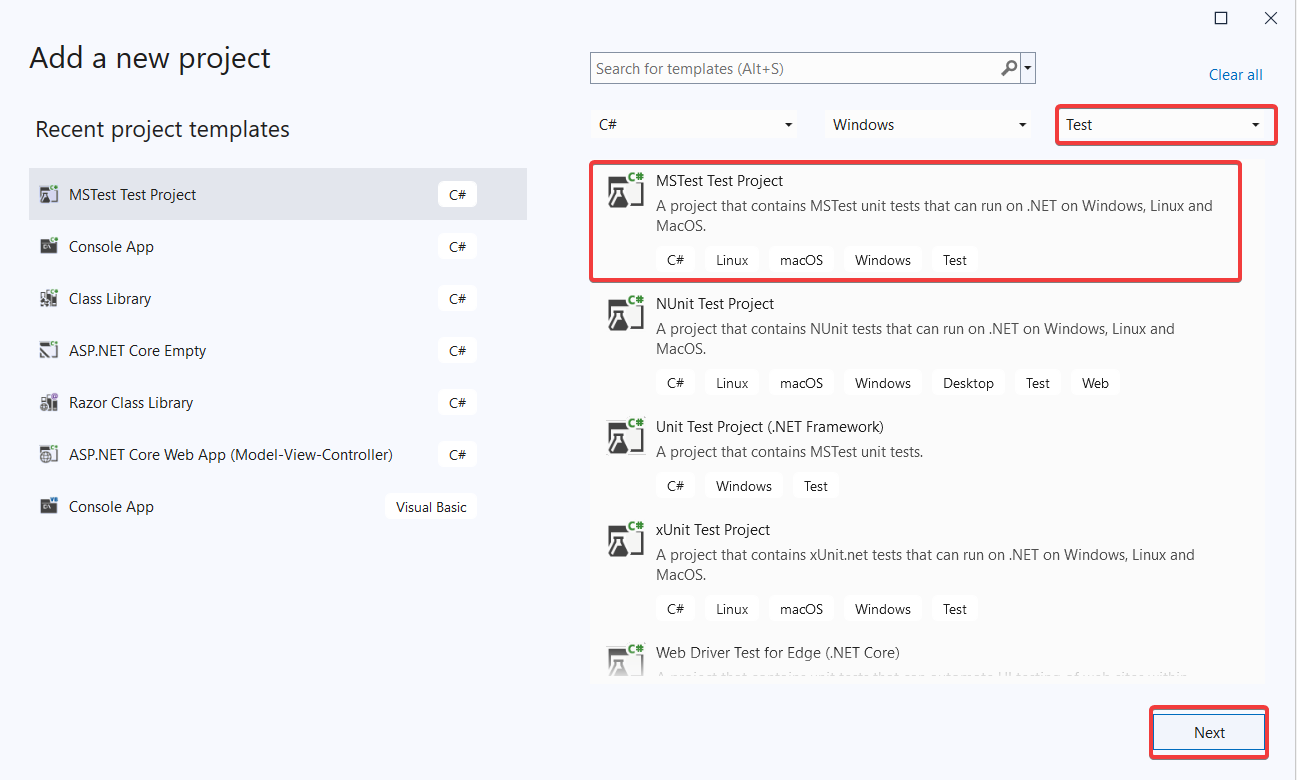The height and width of the screenshot is (780, 1297).
Task: Open the search box dropdown arrow
Action: [1028, 69]
